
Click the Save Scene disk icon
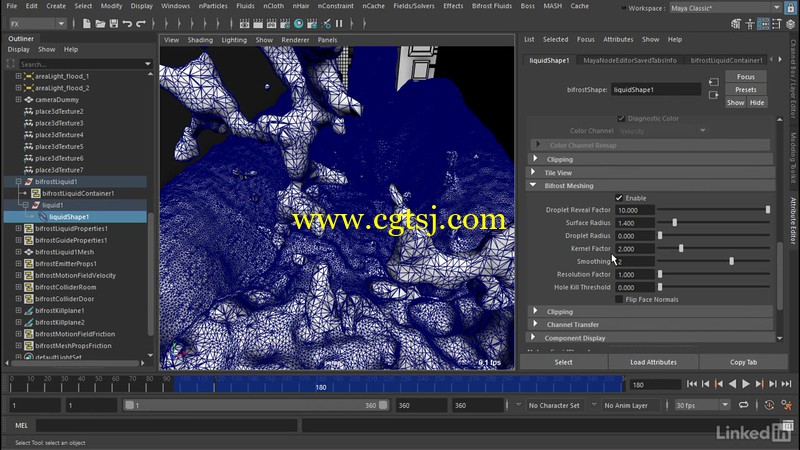(114, 24)
